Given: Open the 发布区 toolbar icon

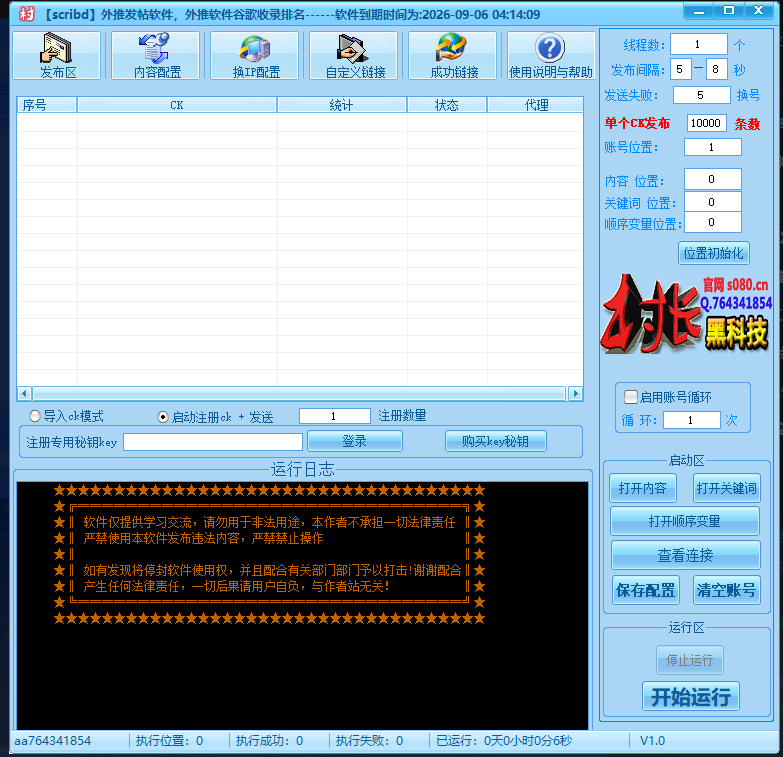Looking at the screenshot, I should tap(57, 55).
